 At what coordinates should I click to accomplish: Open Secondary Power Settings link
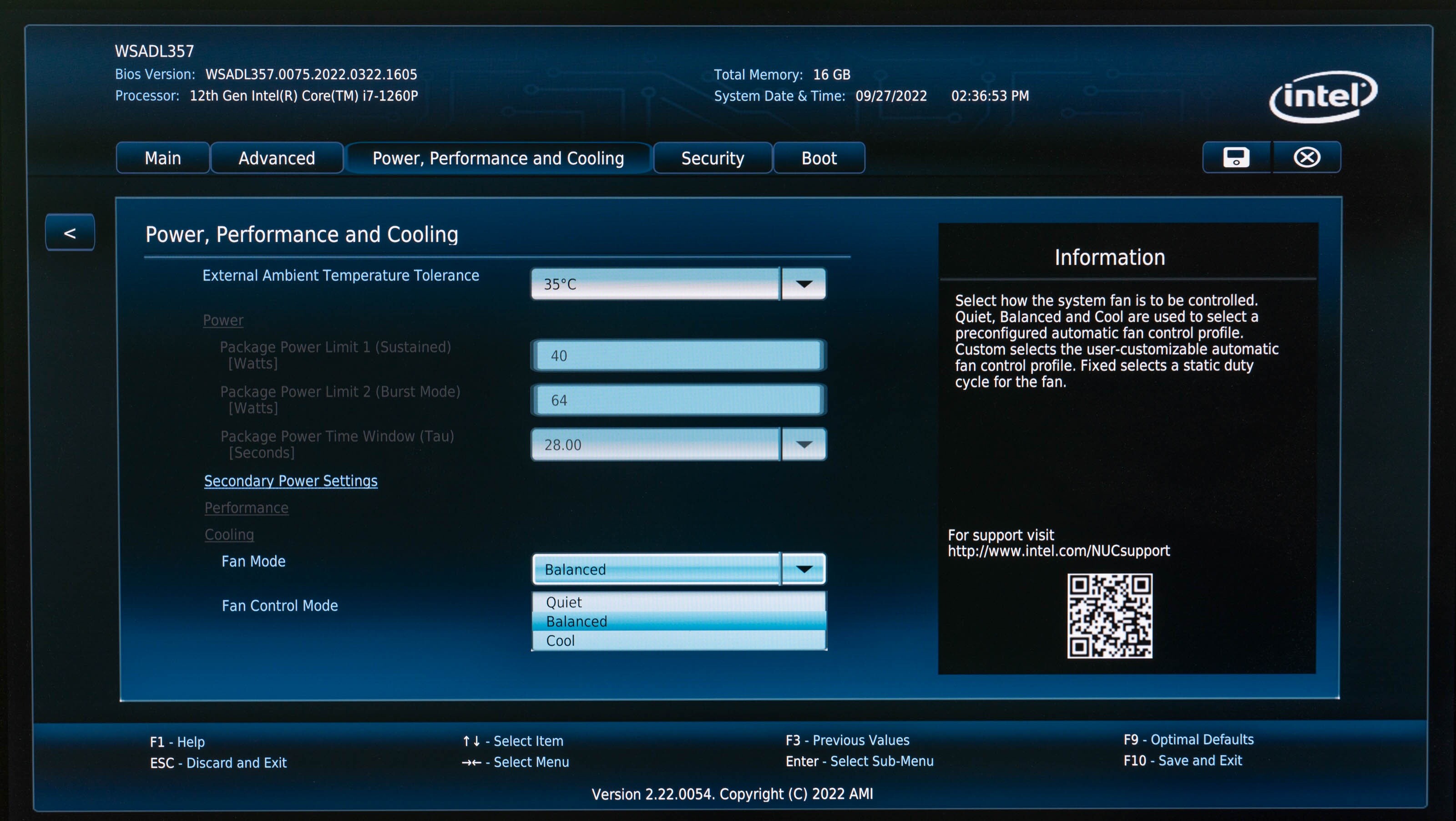pyautogui.click(x=291, y=481)
